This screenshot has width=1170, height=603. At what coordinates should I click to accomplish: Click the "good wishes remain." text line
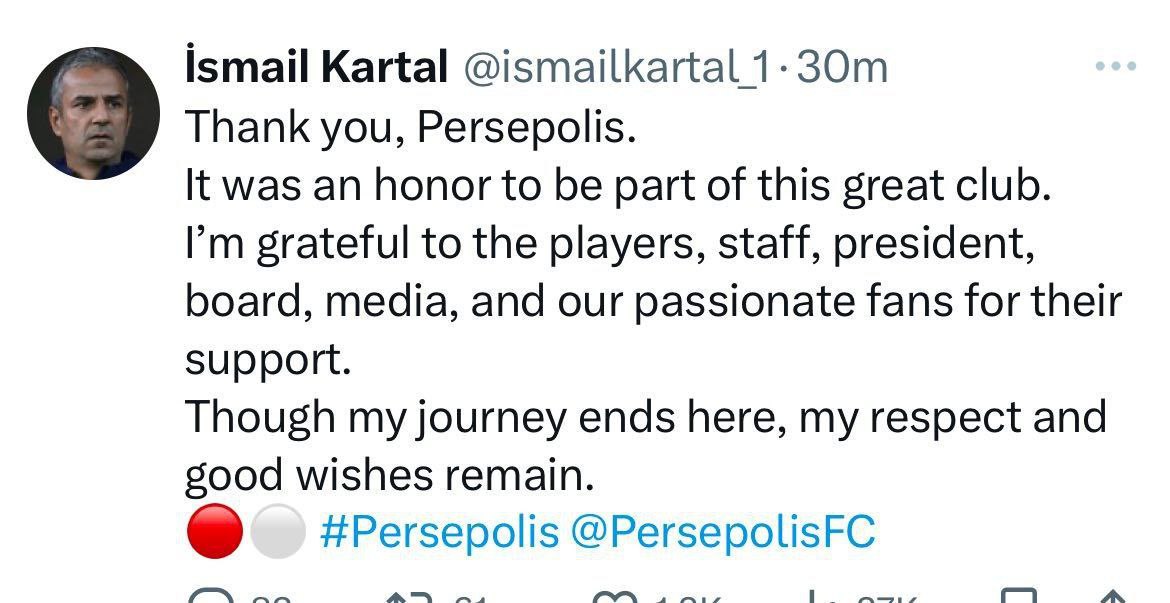tap(389, 475)
